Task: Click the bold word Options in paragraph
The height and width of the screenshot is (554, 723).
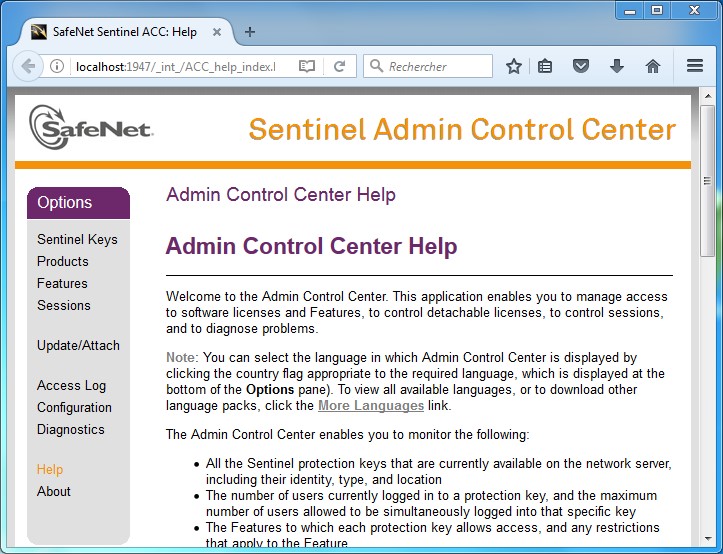Action: (270, 389)
